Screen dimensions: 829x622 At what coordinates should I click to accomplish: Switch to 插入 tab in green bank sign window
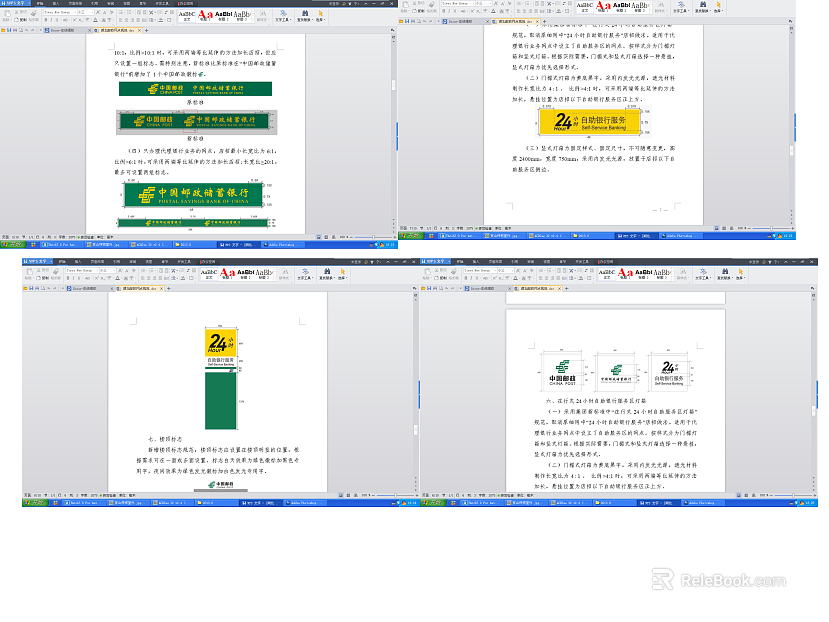pyautogui.click(x=56, y=3)
